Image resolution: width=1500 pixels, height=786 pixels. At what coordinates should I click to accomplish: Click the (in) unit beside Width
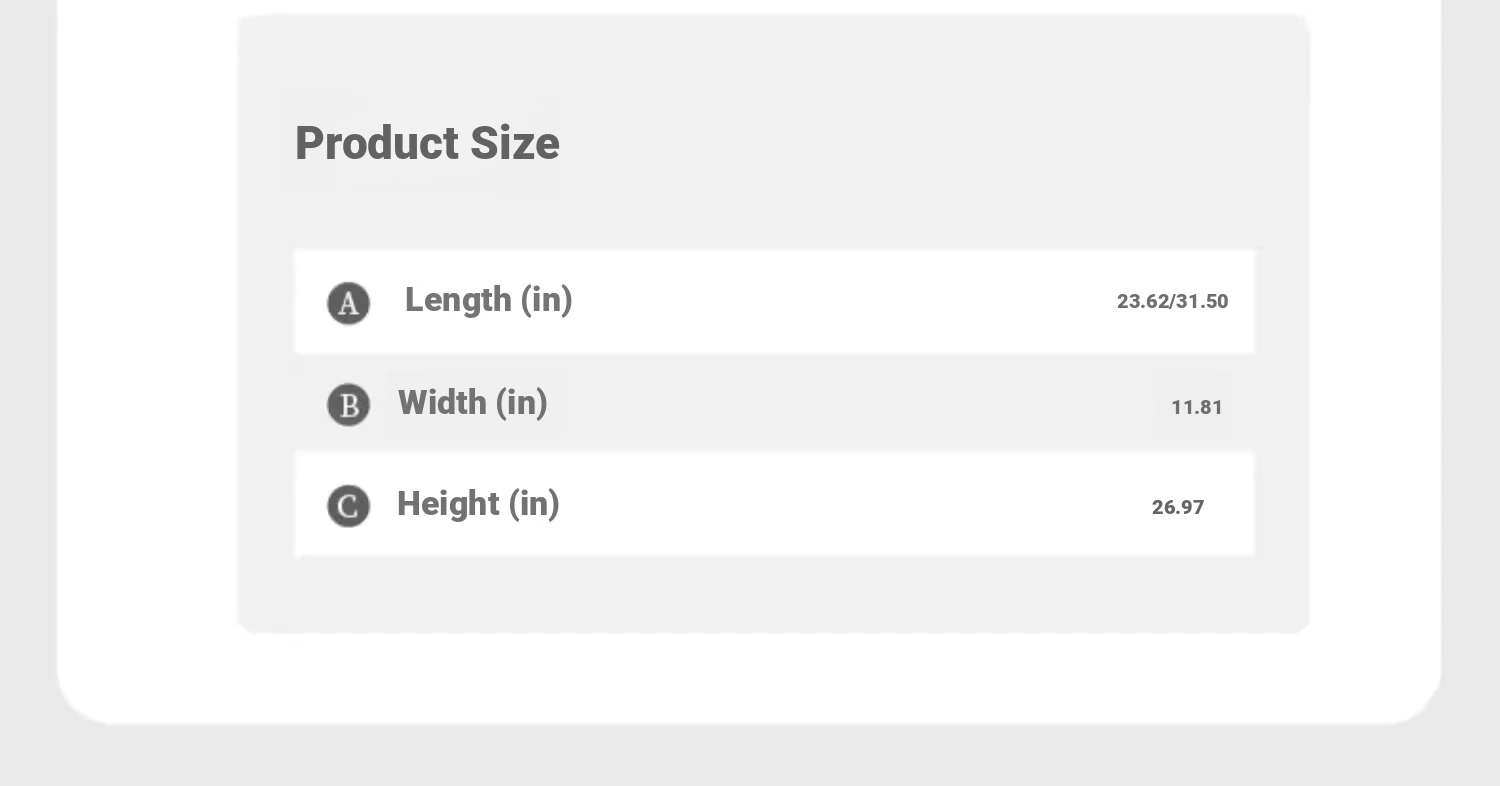522,403
